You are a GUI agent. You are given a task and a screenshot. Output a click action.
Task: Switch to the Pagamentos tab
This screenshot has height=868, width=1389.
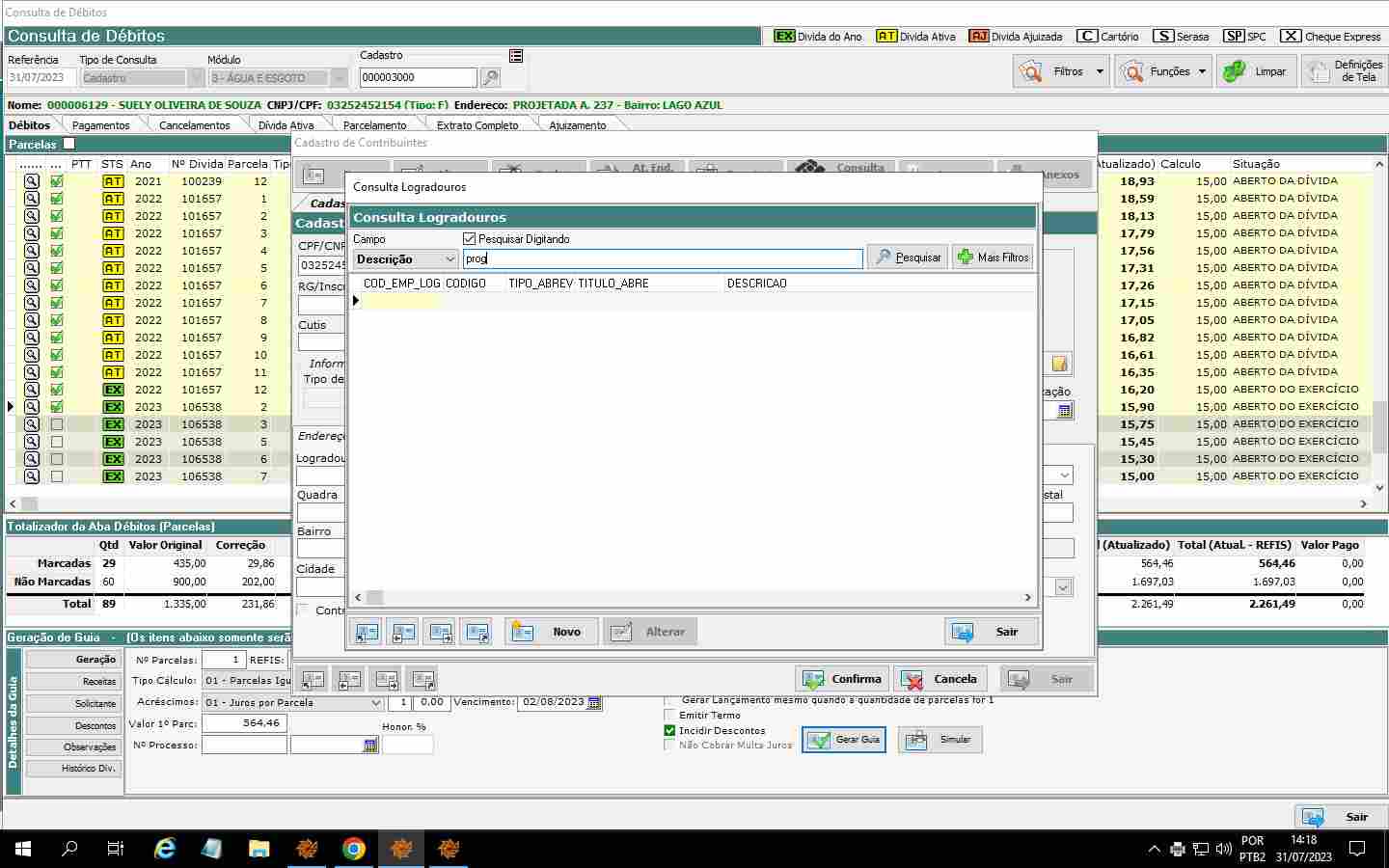pyautogui.click(x=100, y=125)
